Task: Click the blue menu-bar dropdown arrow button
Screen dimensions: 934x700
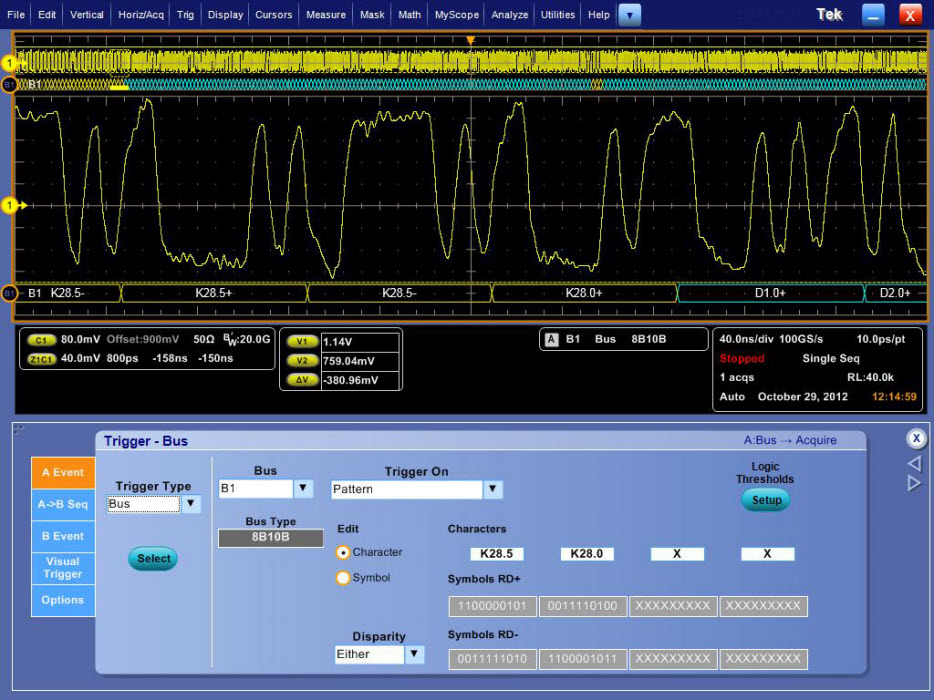Action: pyautogui.click(x=630, y=15)
